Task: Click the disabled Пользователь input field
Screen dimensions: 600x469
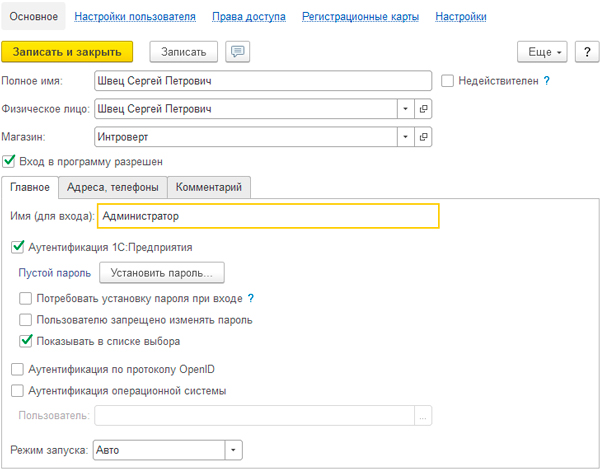Action: click(x=254, y=415)
